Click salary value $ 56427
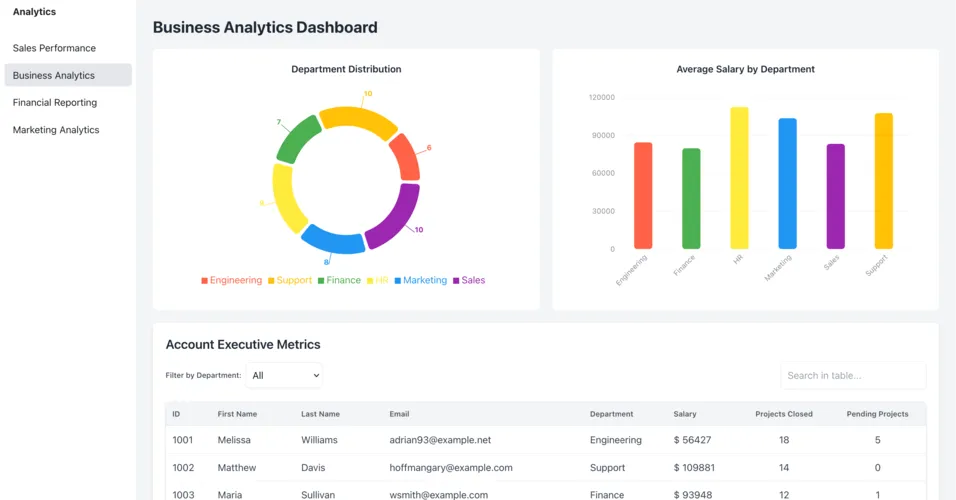Screen dimensions: 956x500 693,440
